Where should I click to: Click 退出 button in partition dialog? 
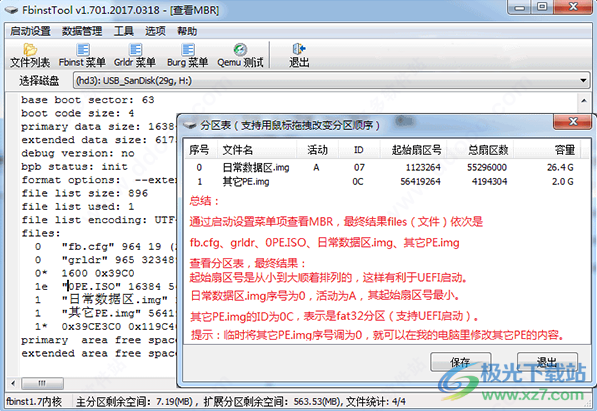tap(547, 361)
